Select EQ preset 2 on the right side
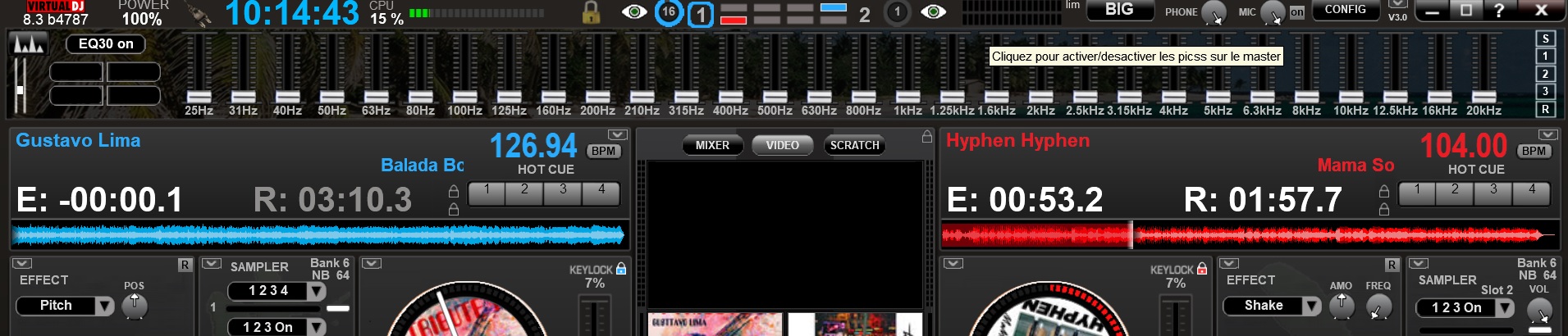 1545,74
